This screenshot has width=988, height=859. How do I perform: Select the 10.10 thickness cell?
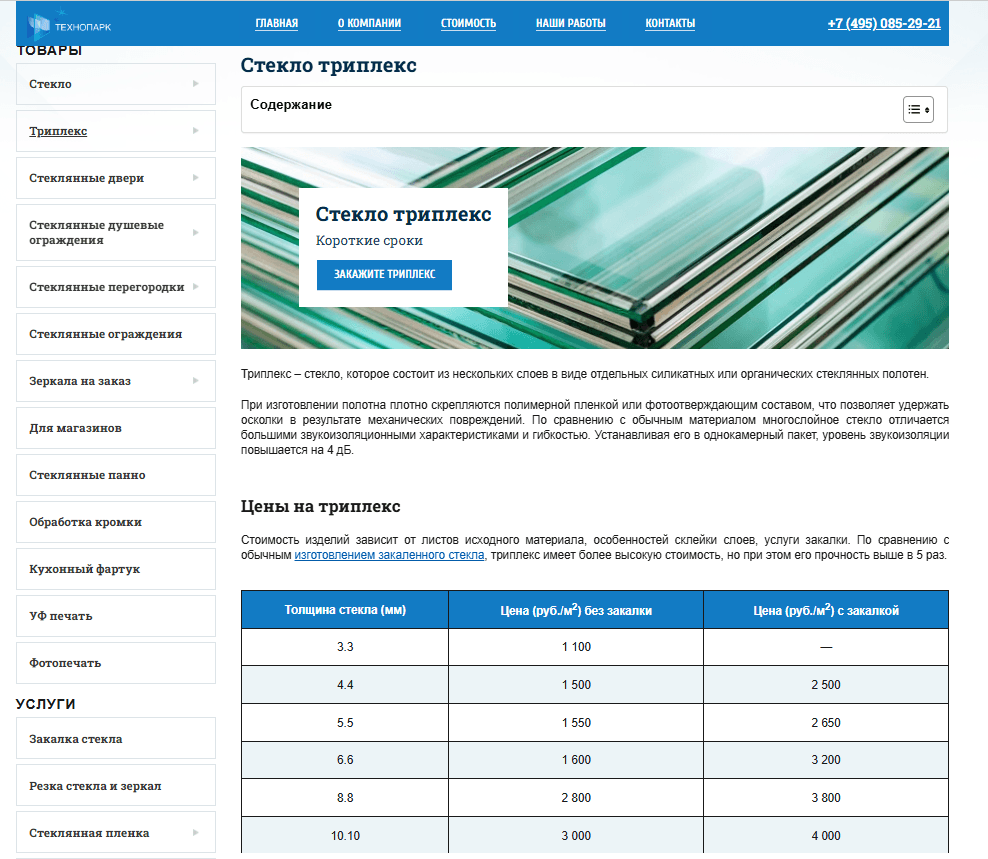[x=345, y=836]
